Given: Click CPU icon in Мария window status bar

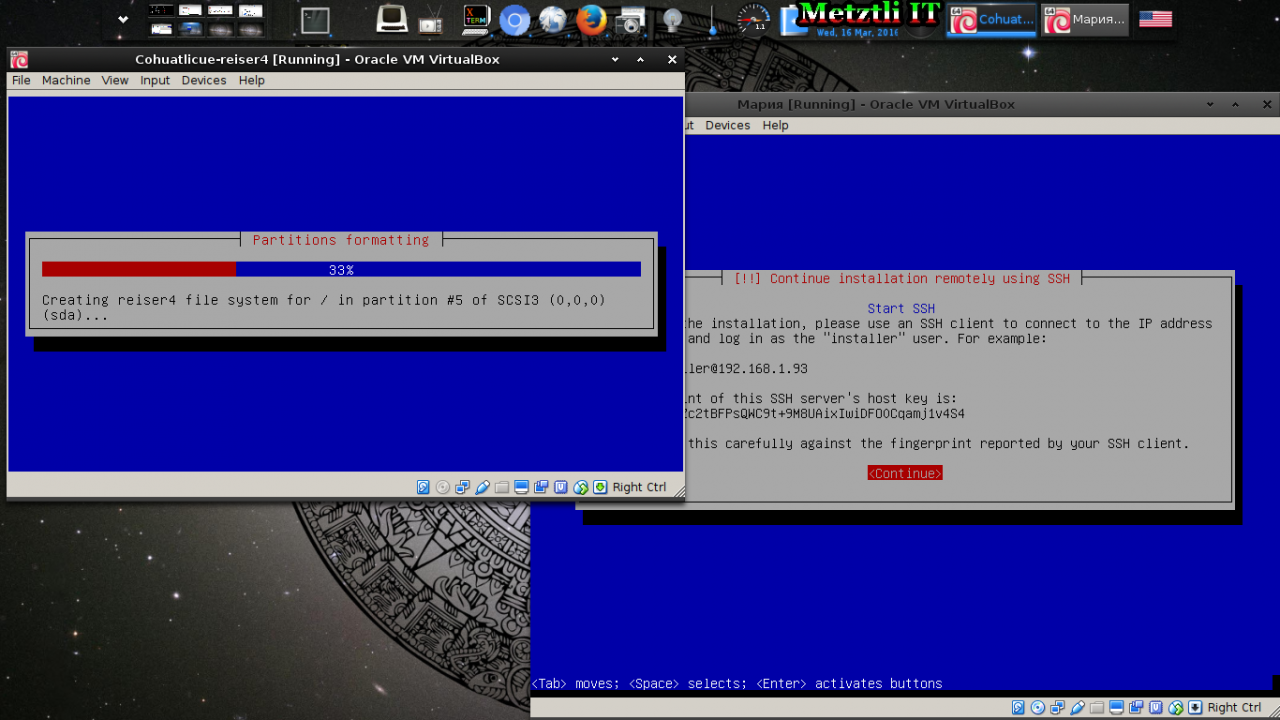Looking at the screenshot, I should click(1156, 707).
